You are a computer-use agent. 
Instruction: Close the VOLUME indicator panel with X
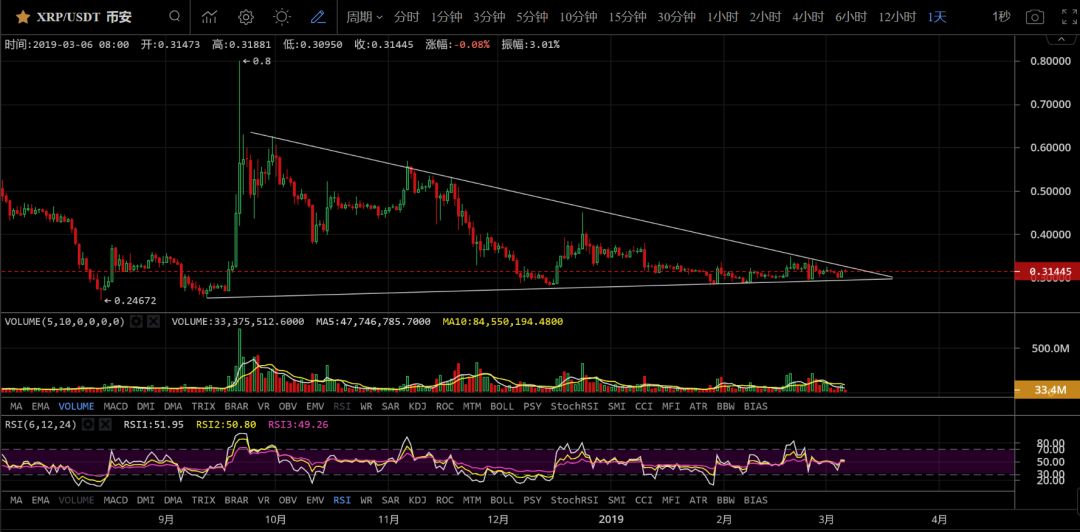coord(154,322)
